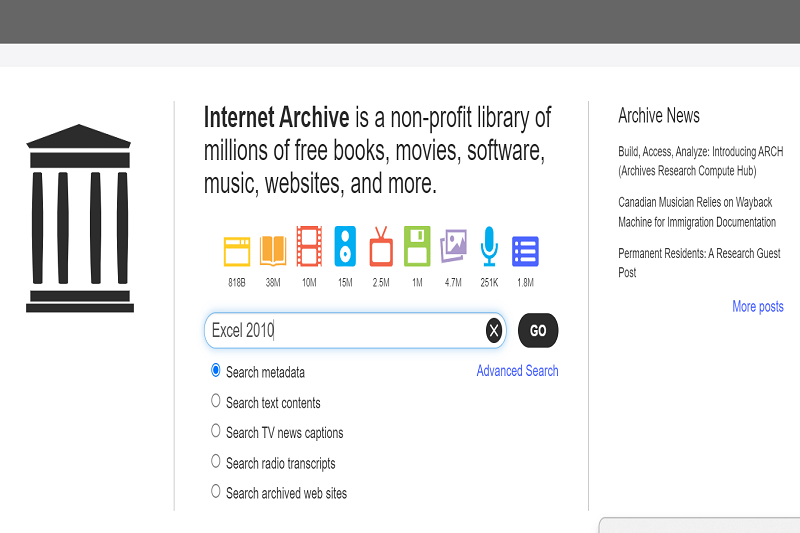800x533 pixels.
Task: Open the Images icon
Action: point(454,246)
